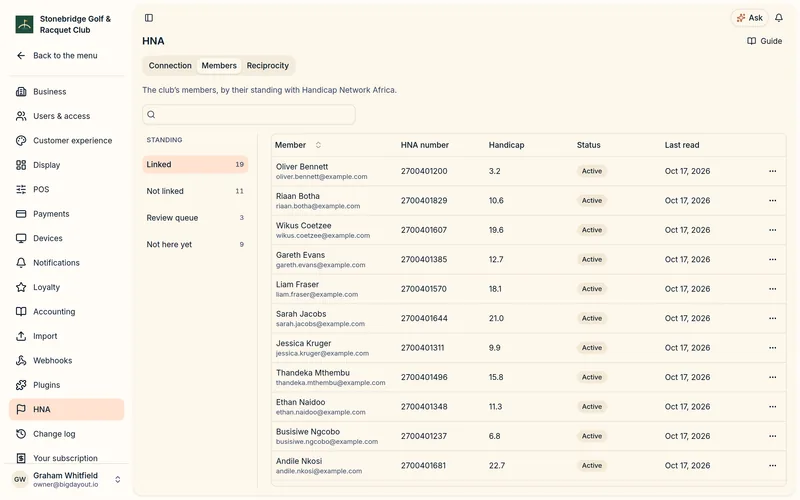The width and height of the screenshot is (800, 500).
Task: Open the Business section
Action: [66, 92]
